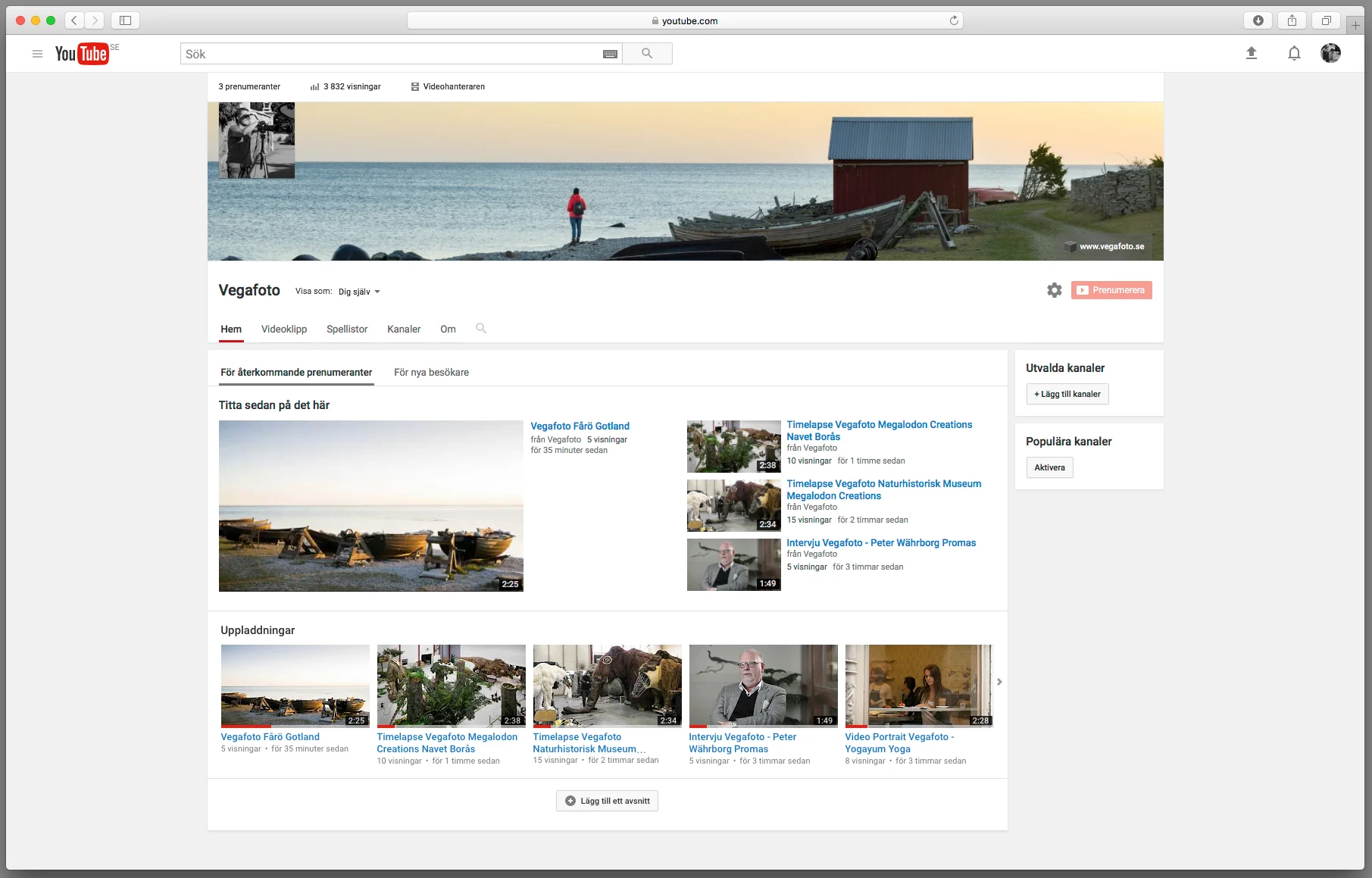Click the Prenumerera button

(x=1111, y=290)
